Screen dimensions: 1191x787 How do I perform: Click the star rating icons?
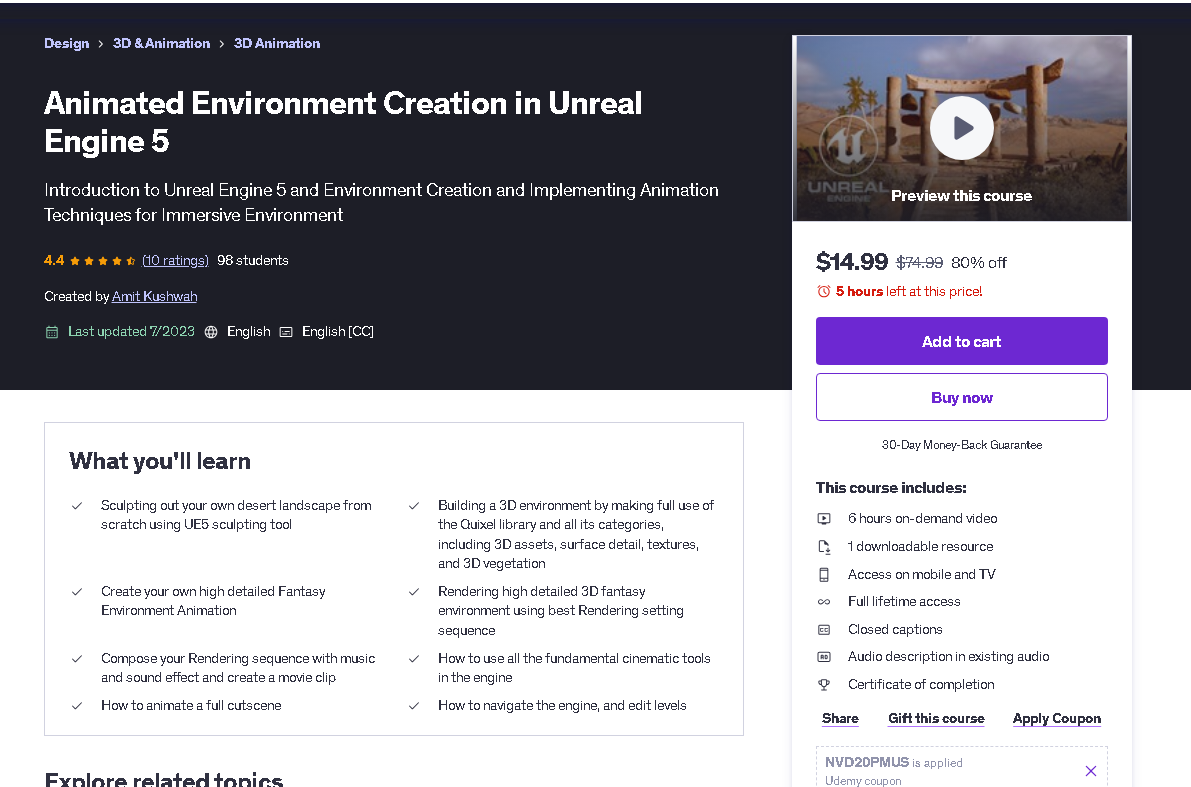click(x=102, y=261)
